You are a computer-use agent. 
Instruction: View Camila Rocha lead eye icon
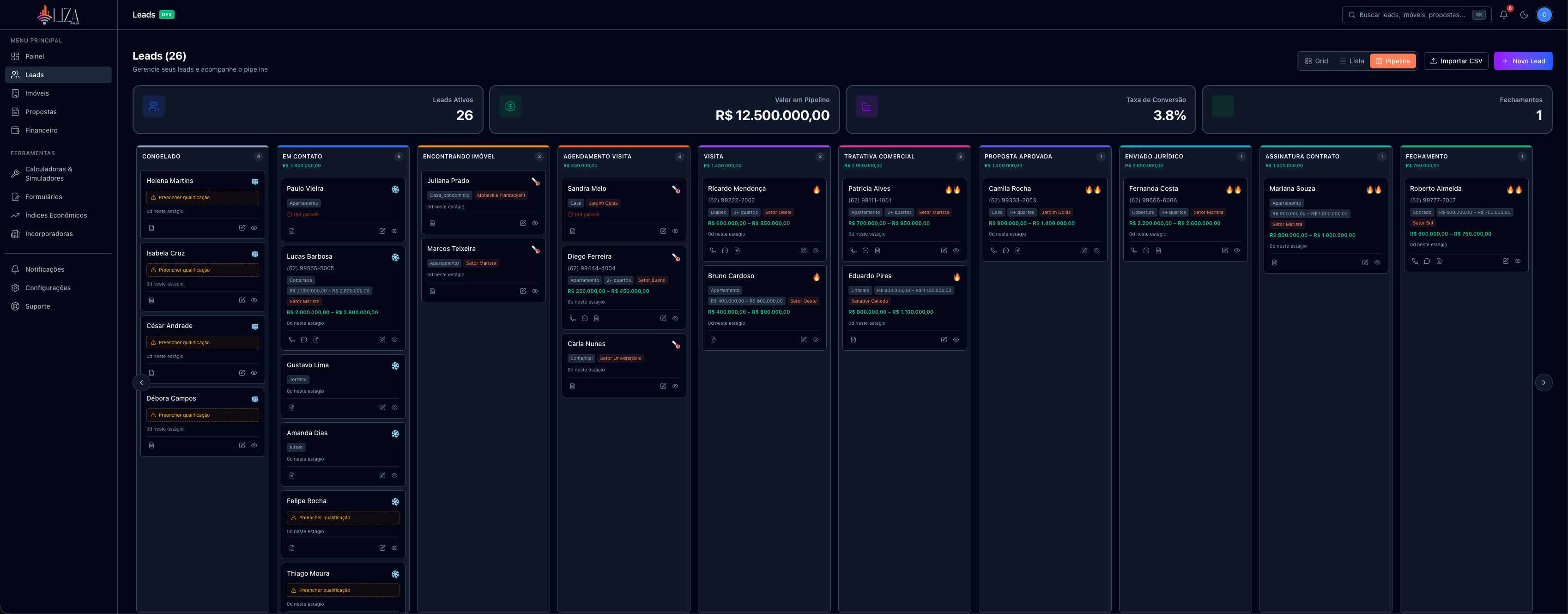(1096, 250)
